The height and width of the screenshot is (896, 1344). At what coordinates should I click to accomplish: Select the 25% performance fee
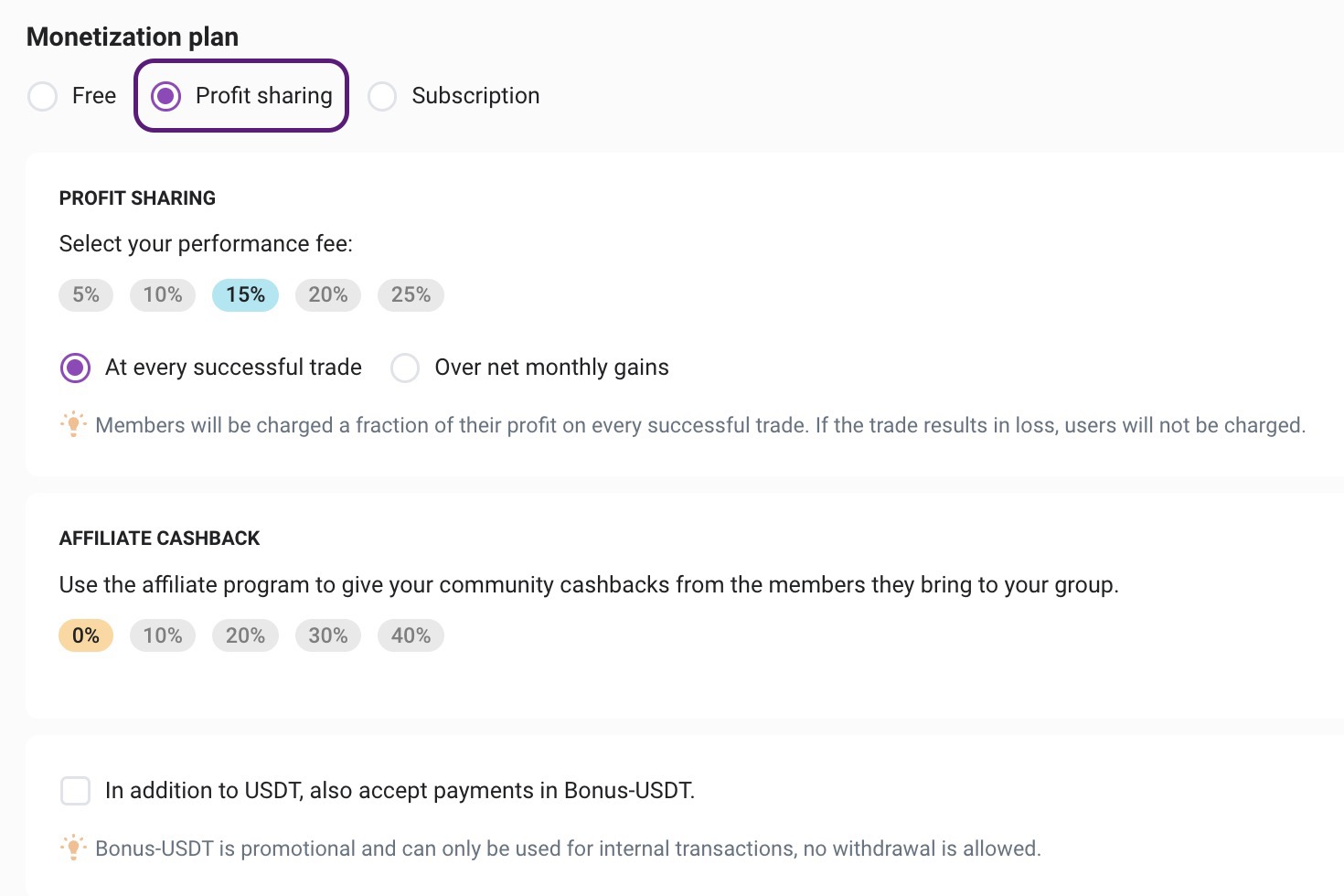coord(411,295)
